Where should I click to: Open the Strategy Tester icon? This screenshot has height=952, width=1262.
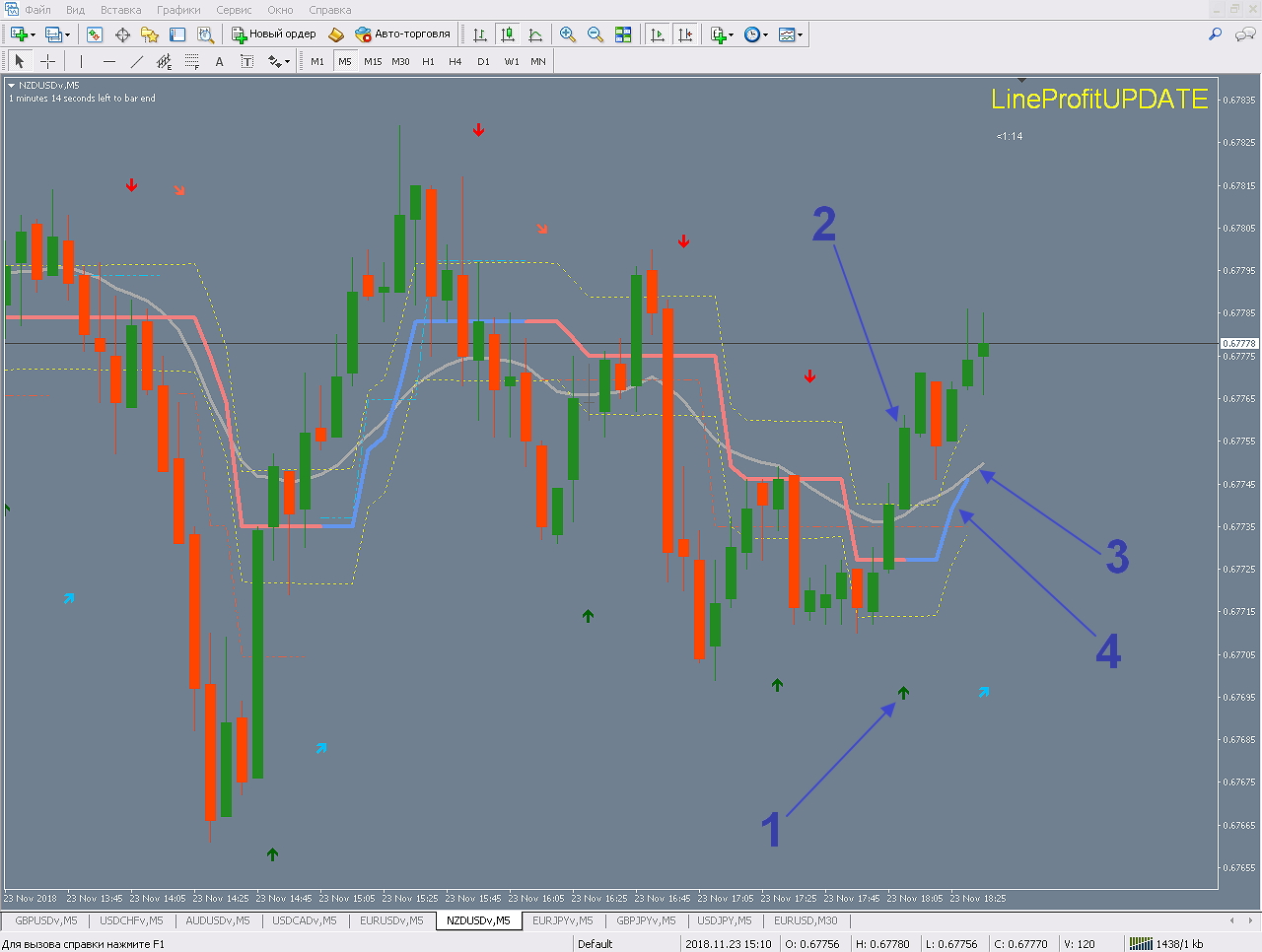tap(205, 34)
